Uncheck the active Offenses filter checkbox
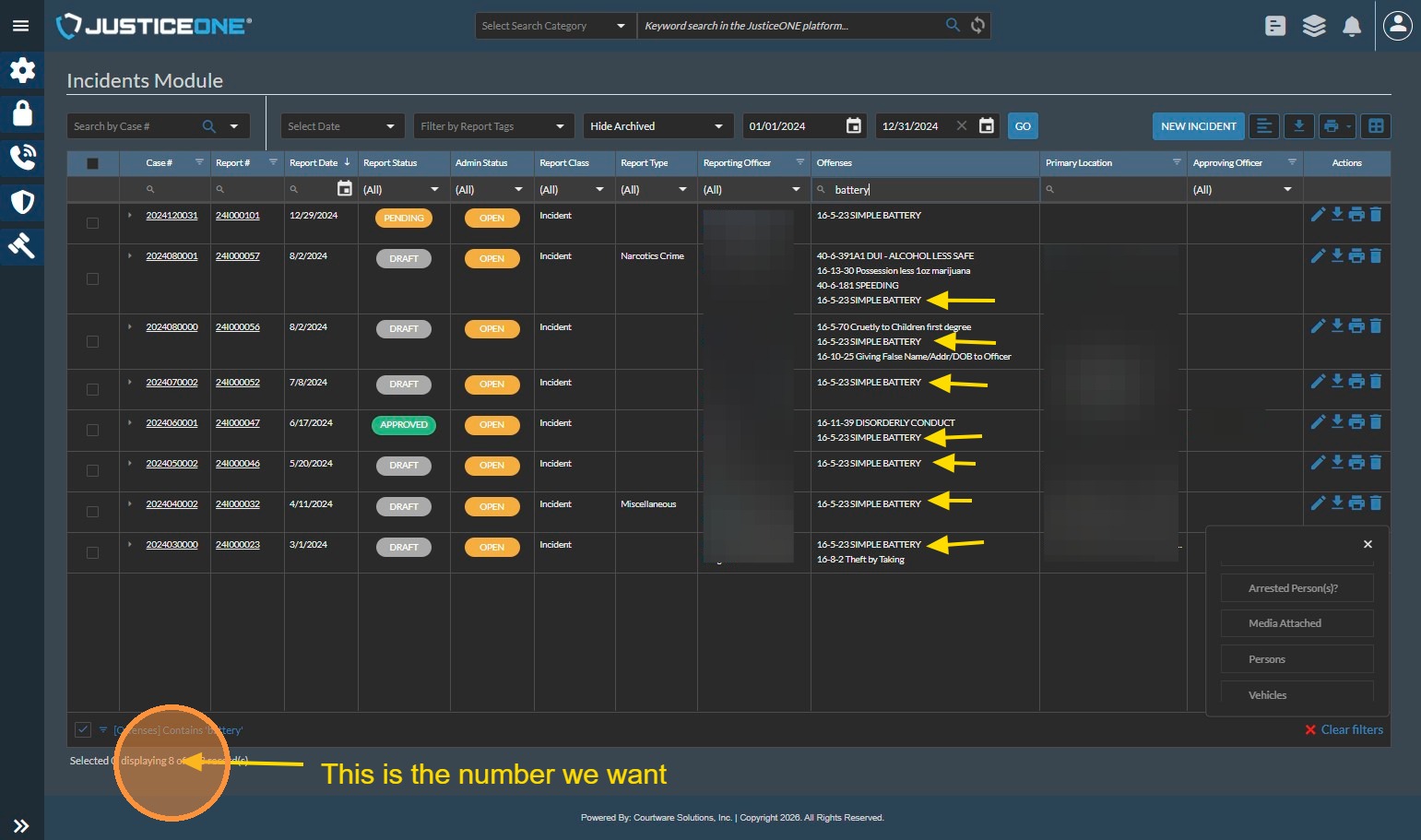 point(83,729)
